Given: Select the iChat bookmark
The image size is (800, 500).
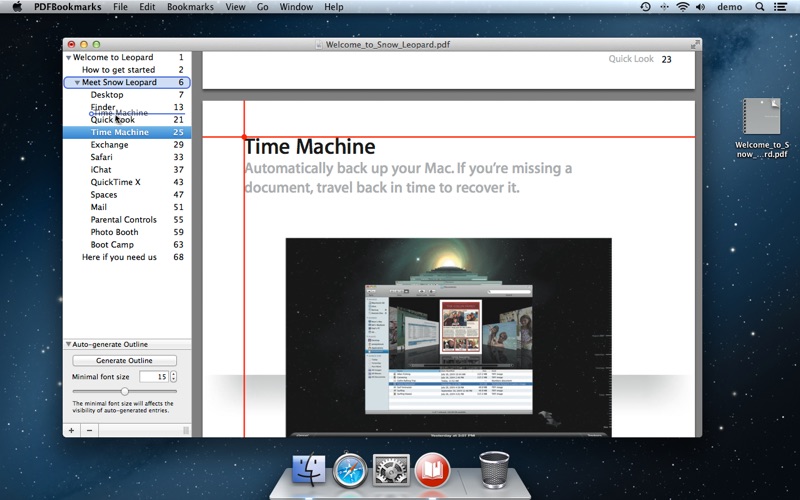Looking at the screenshot, I should [127, 170].
